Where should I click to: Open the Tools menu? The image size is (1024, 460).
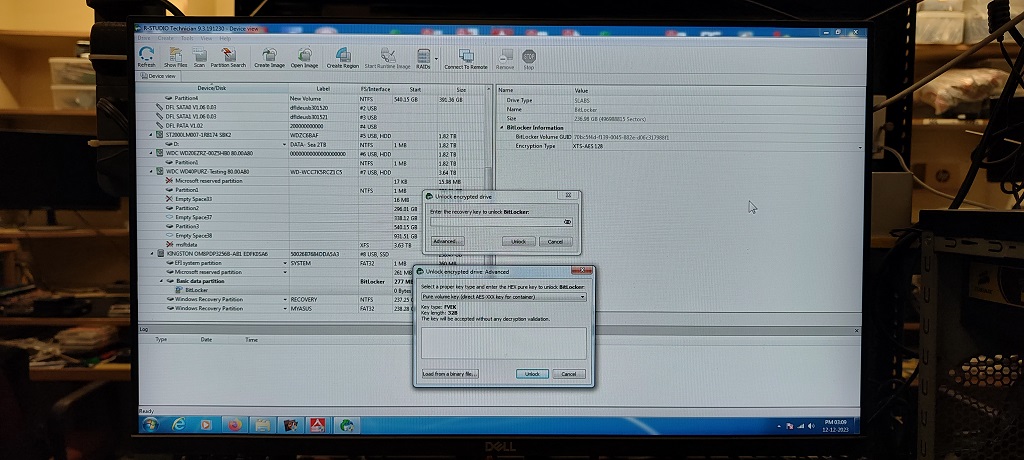tap(187, 39)
